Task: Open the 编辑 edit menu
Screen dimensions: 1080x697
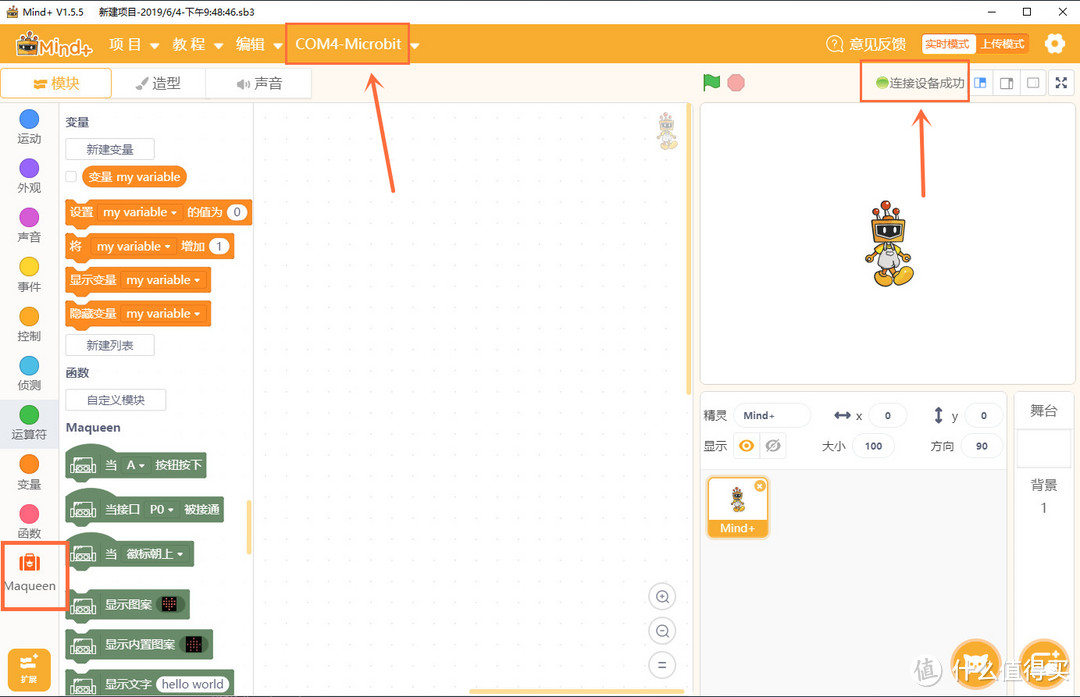Action: tap(259, 45)
